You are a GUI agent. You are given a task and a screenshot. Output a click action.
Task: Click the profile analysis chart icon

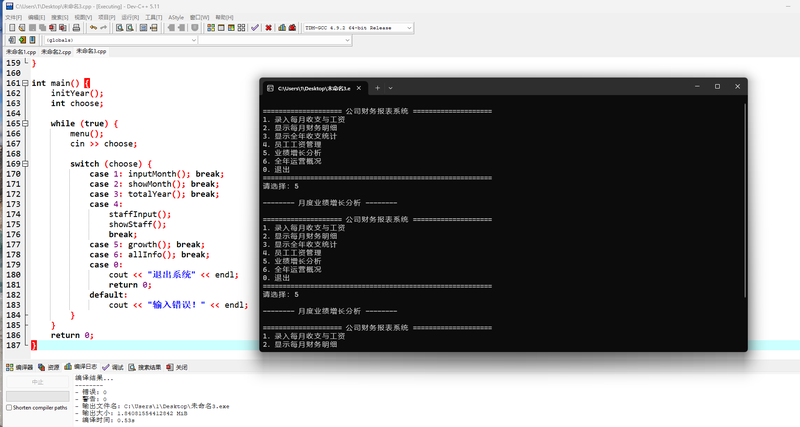(x=282, y=28)
